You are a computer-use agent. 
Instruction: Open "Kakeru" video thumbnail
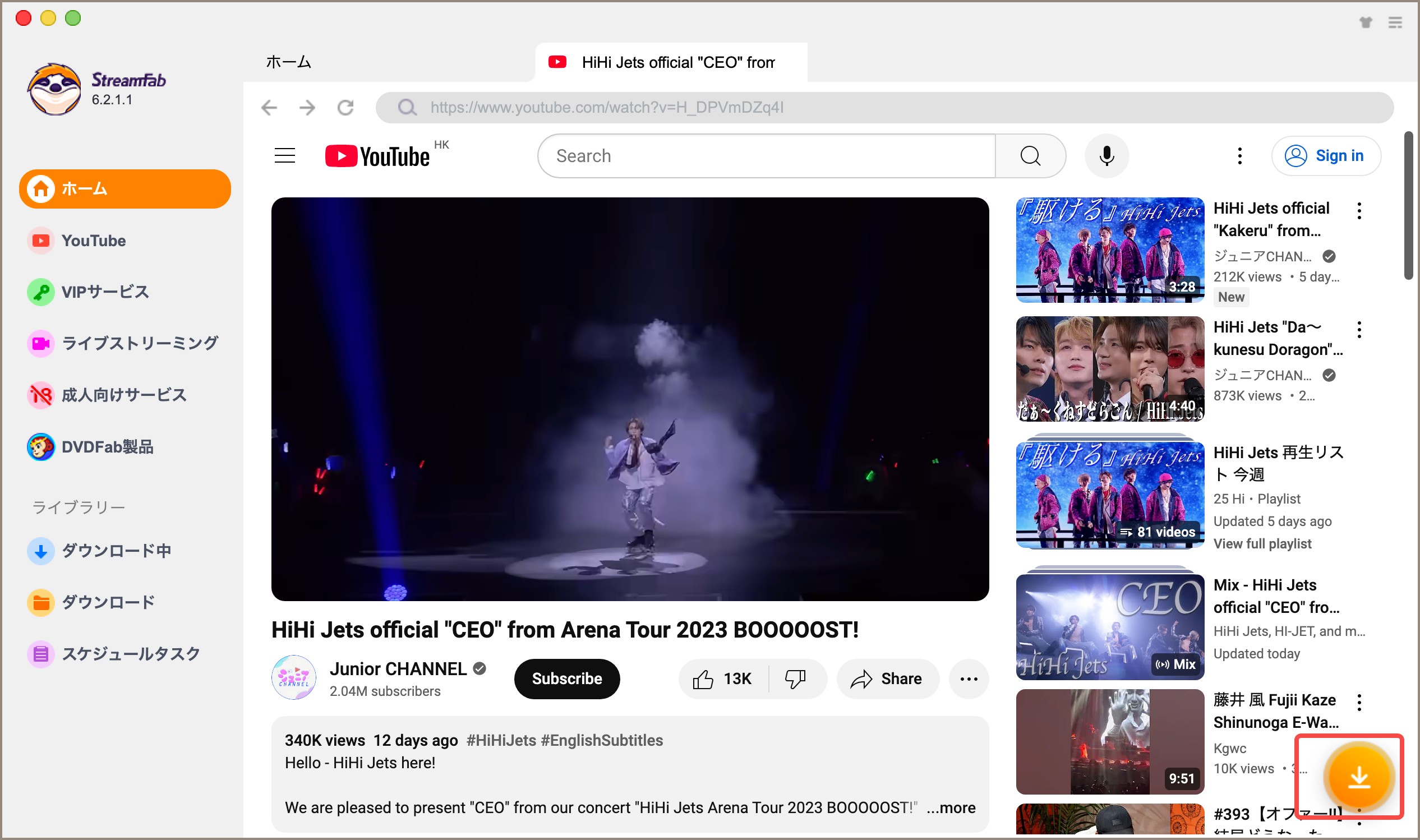1110,250
